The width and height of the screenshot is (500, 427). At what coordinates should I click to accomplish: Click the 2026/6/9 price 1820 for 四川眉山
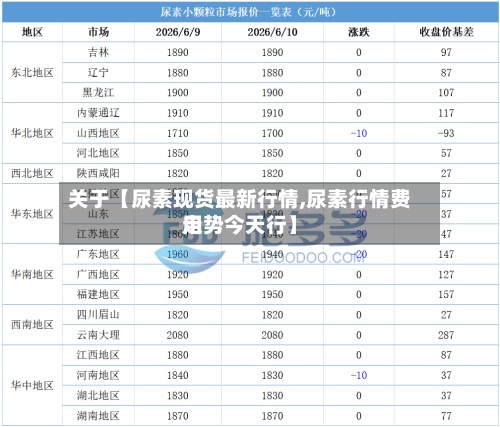click(178, 315)
